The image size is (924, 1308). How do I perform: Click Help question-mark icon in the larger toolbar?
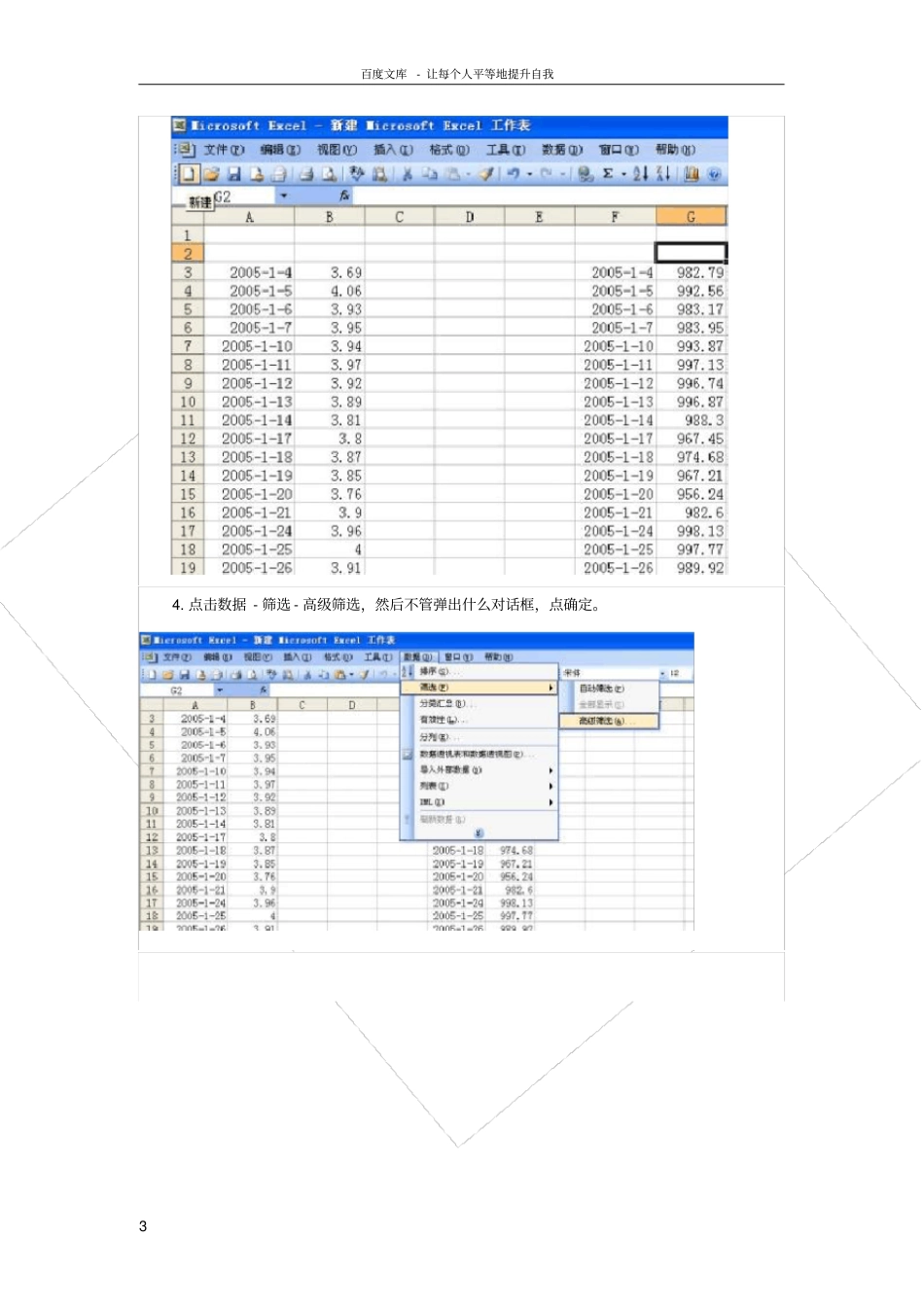713,174
